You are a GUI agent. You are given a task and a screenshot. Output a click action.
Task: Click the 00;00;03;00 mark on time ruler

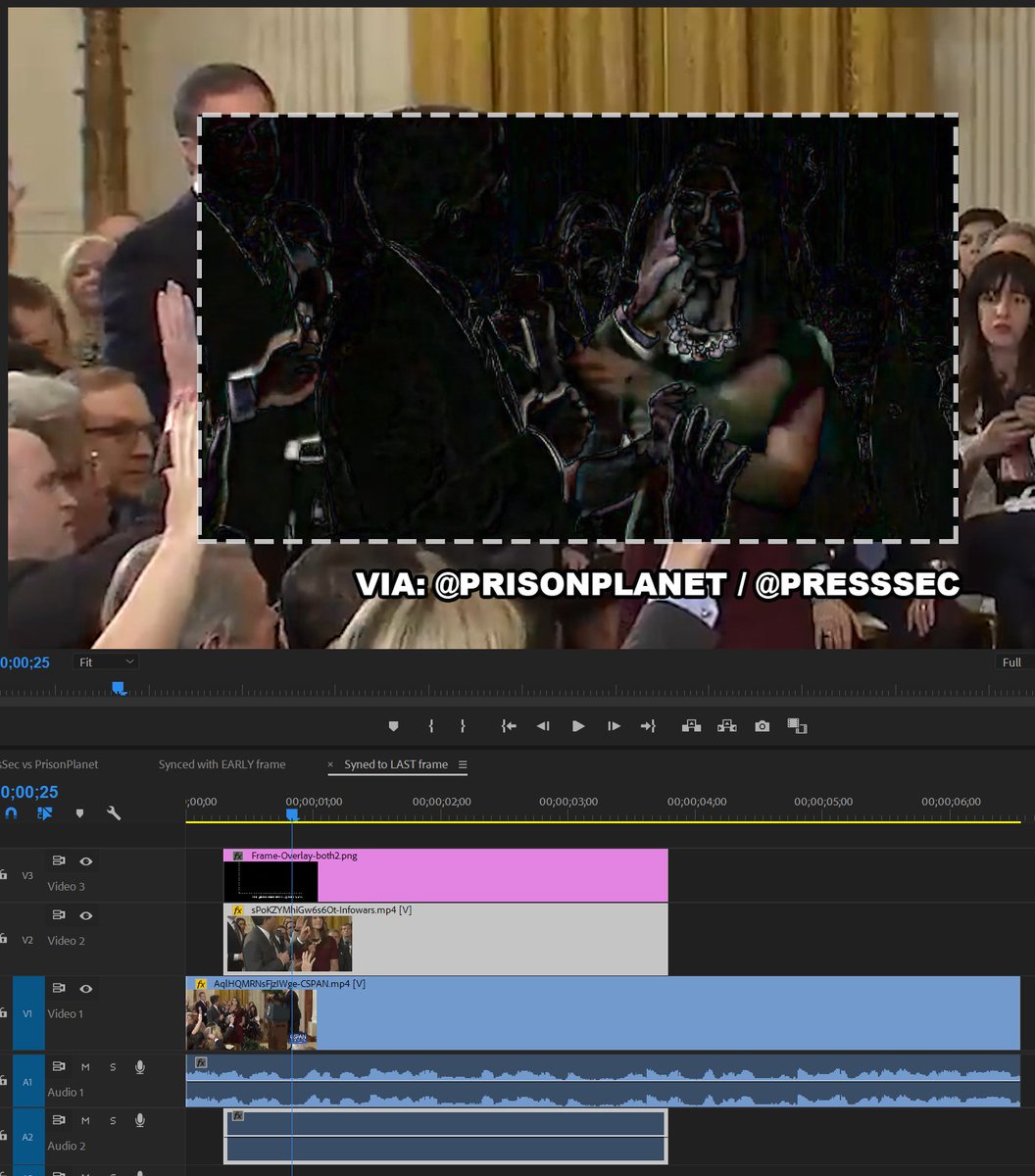[x=568, y=802]
